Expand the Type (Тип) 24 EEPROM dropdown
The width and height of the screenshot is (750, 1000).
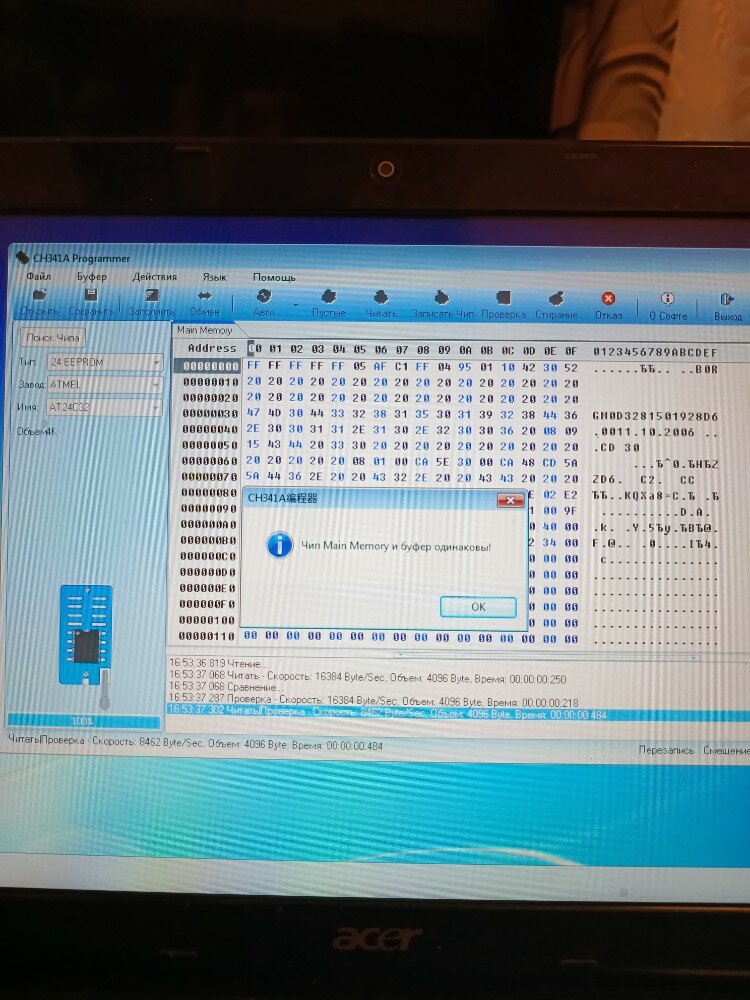(156, 362)
